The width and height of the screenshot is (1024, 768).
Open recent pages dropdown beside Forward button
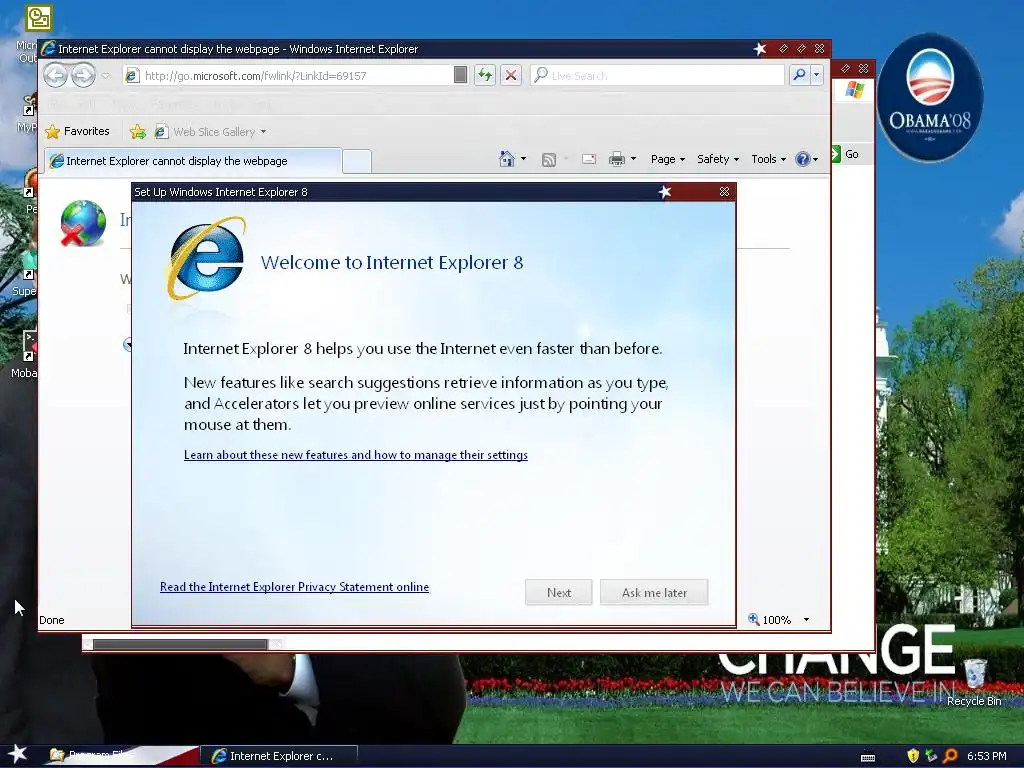pos(106,76)
